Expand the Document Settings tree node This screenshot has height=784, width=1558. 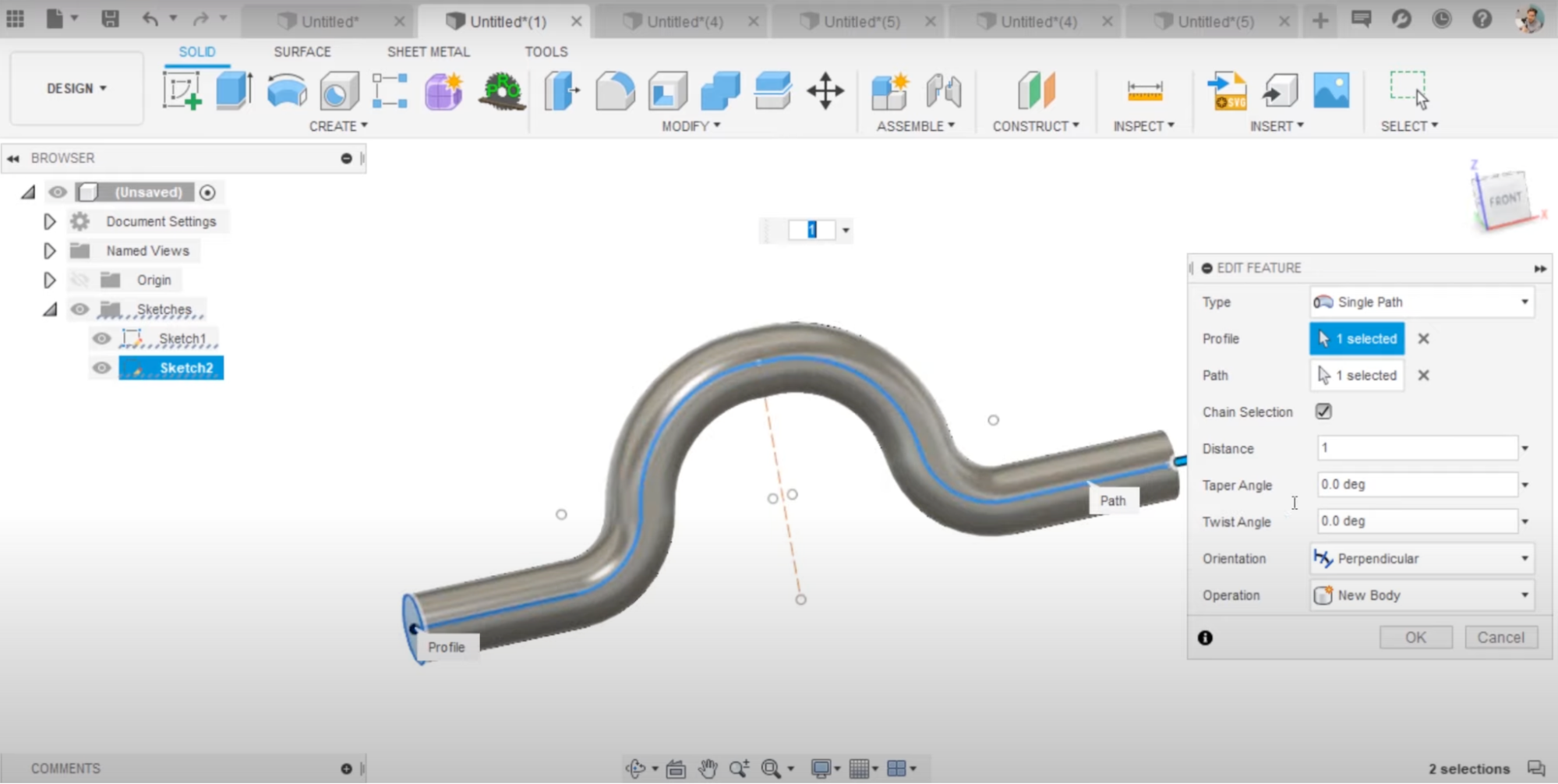49,222
